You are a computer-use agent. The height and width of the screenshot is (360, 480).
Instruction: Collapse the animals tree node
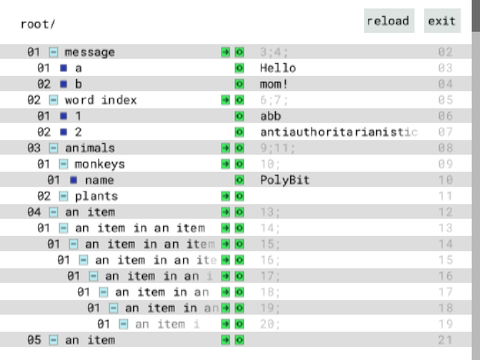pyautogui.click(x=54, y=148)
